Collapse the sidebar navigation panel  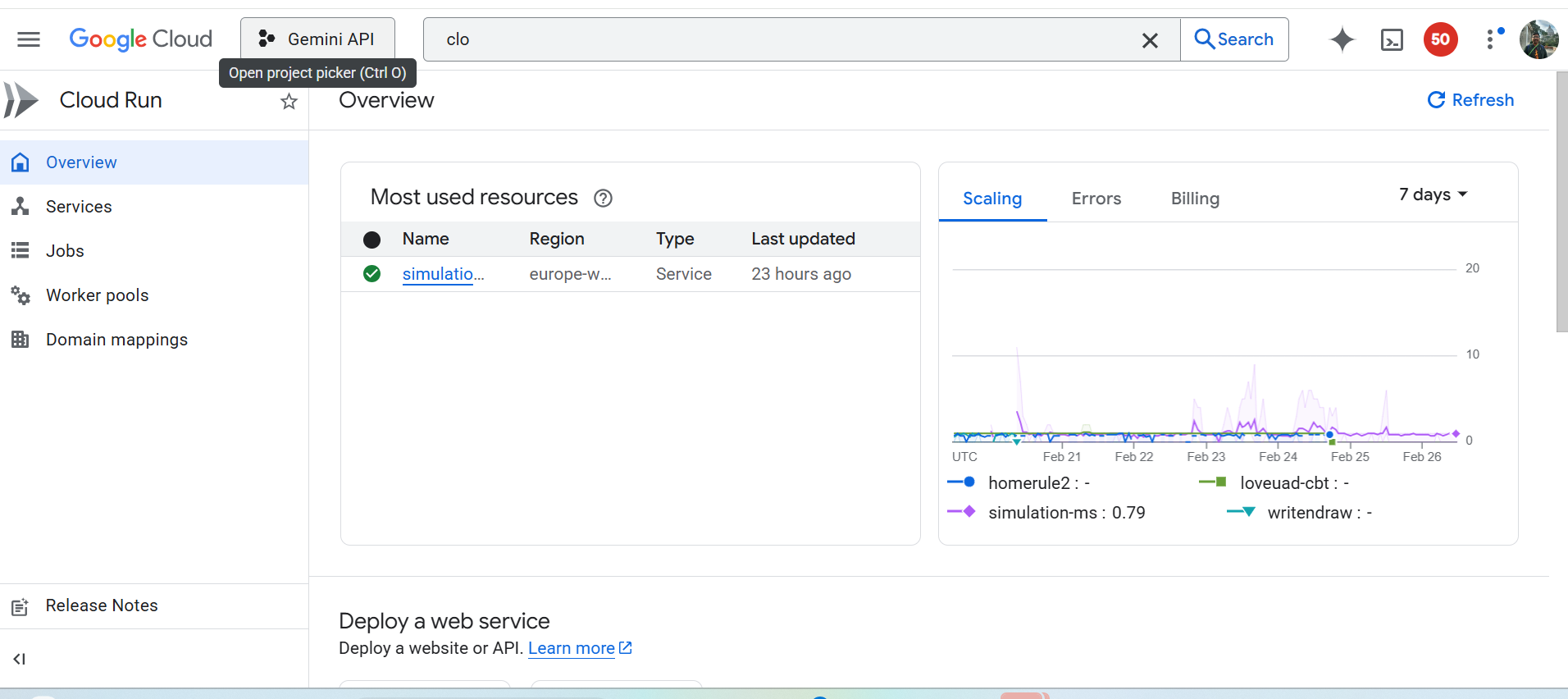[x=20, y=659]
